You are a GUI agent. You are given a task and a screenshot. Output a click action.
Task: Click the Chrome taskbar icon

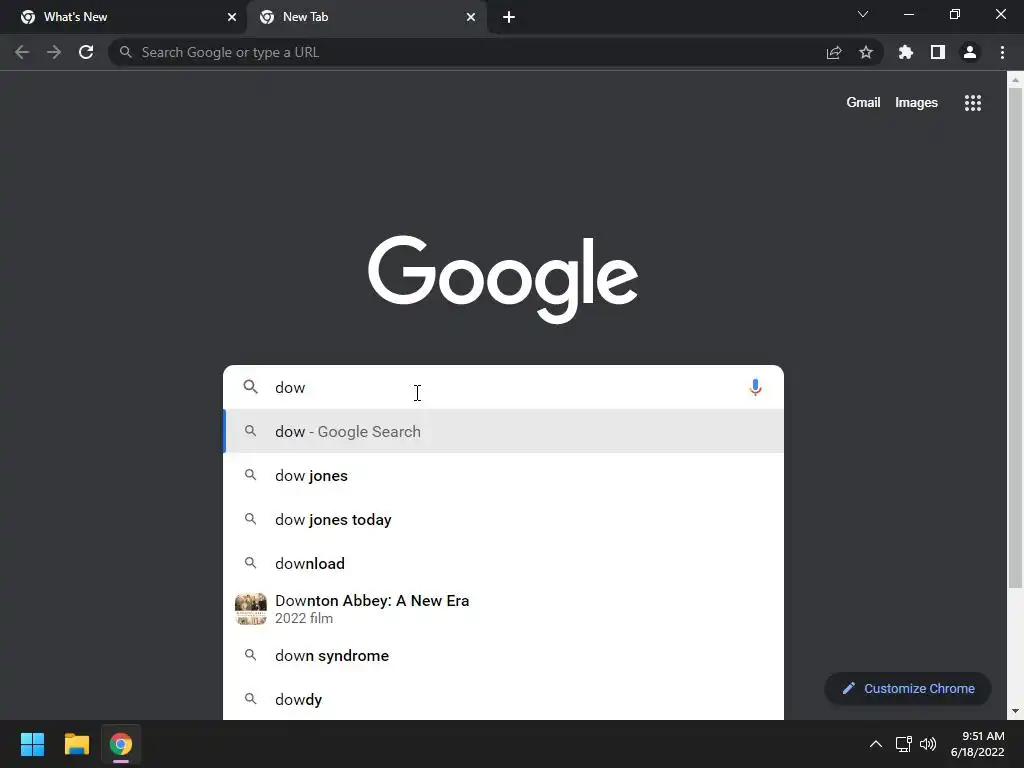121,744
